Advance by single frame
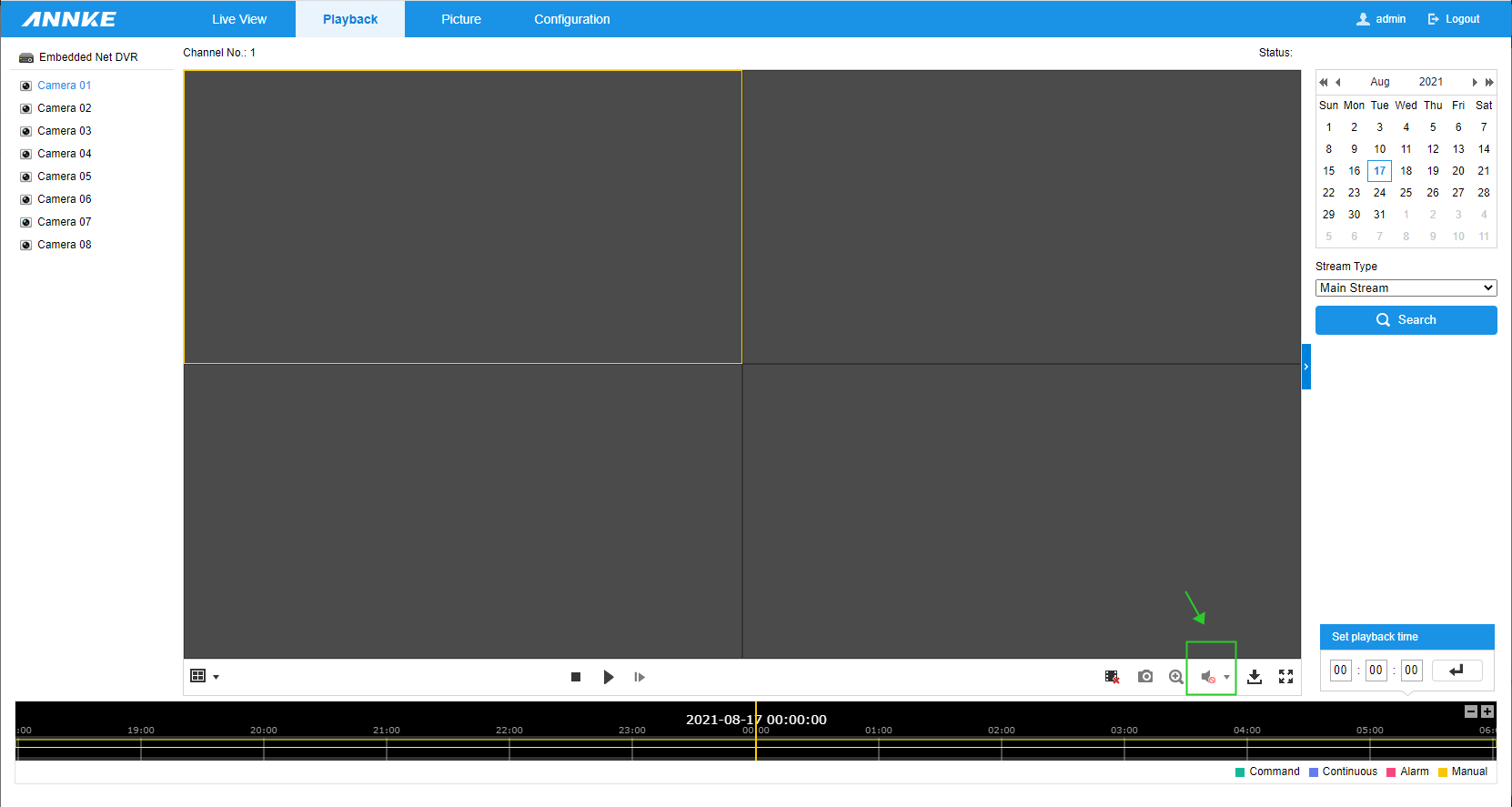 pyautogui.click(x=640, y=677)
